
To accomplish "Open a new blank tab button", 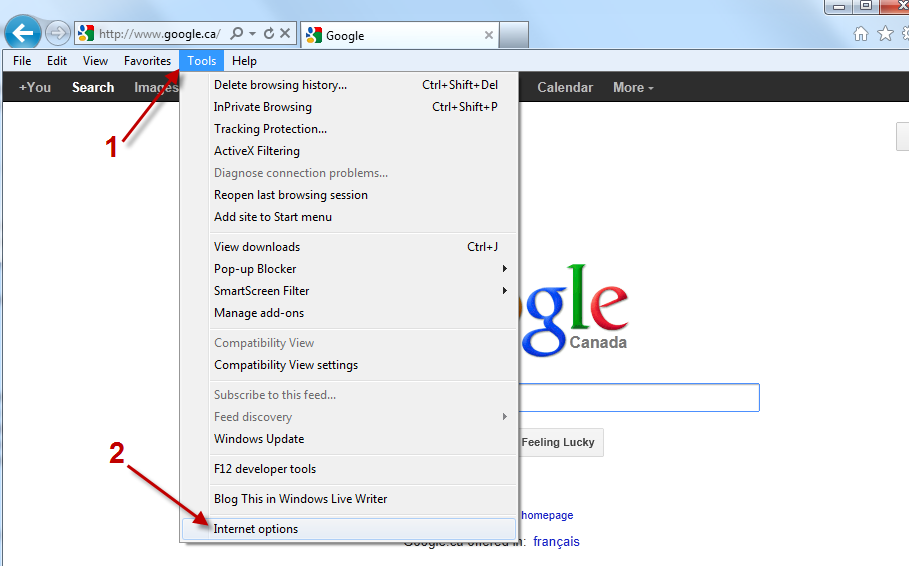I will tap(514, 35).
